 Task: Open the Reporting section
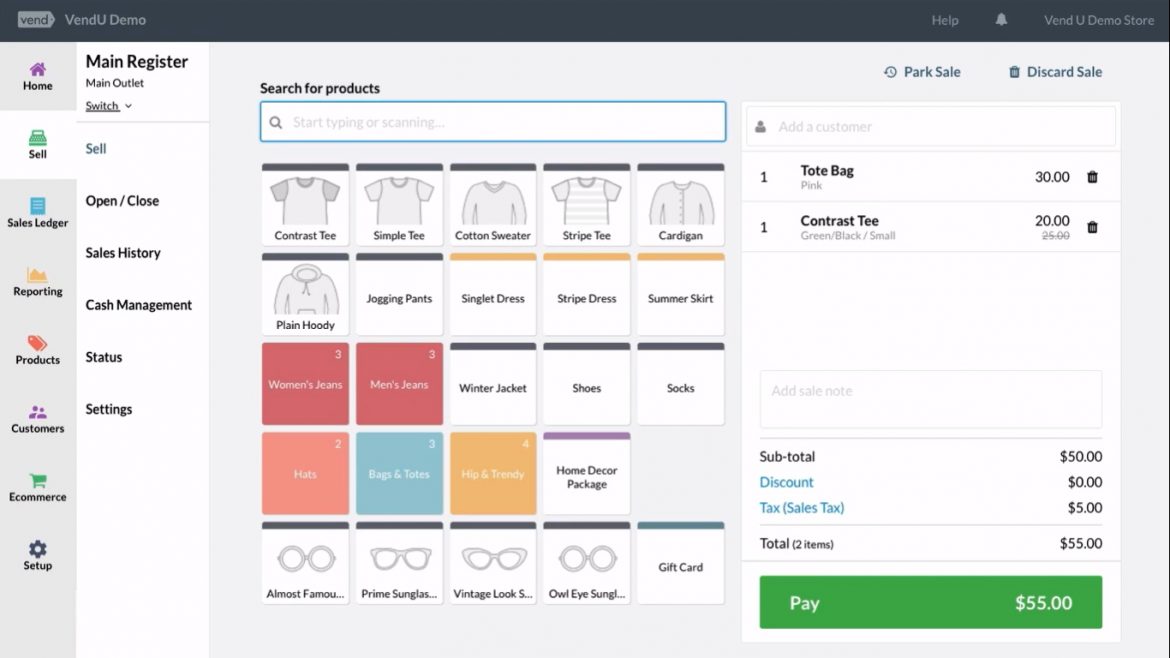pyautogui.click(x=37, y=283)
